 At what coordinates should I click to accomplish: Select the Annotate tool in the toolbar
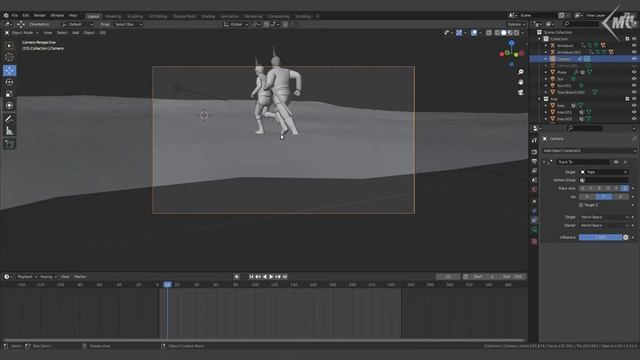pyautogui.click(x=9, y=119)
